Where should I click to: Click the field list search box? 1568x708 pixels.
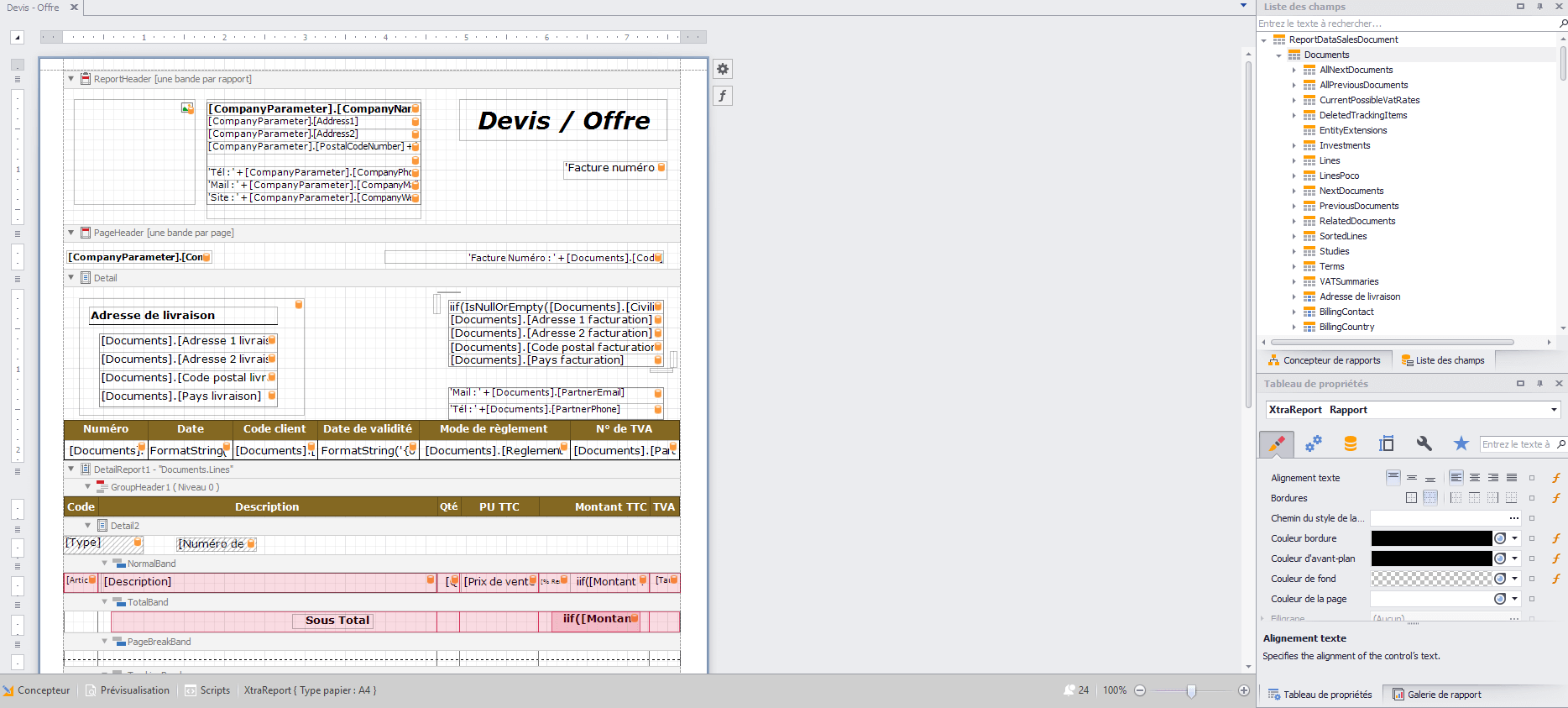pyautogui.click(x=1406, y=24)
